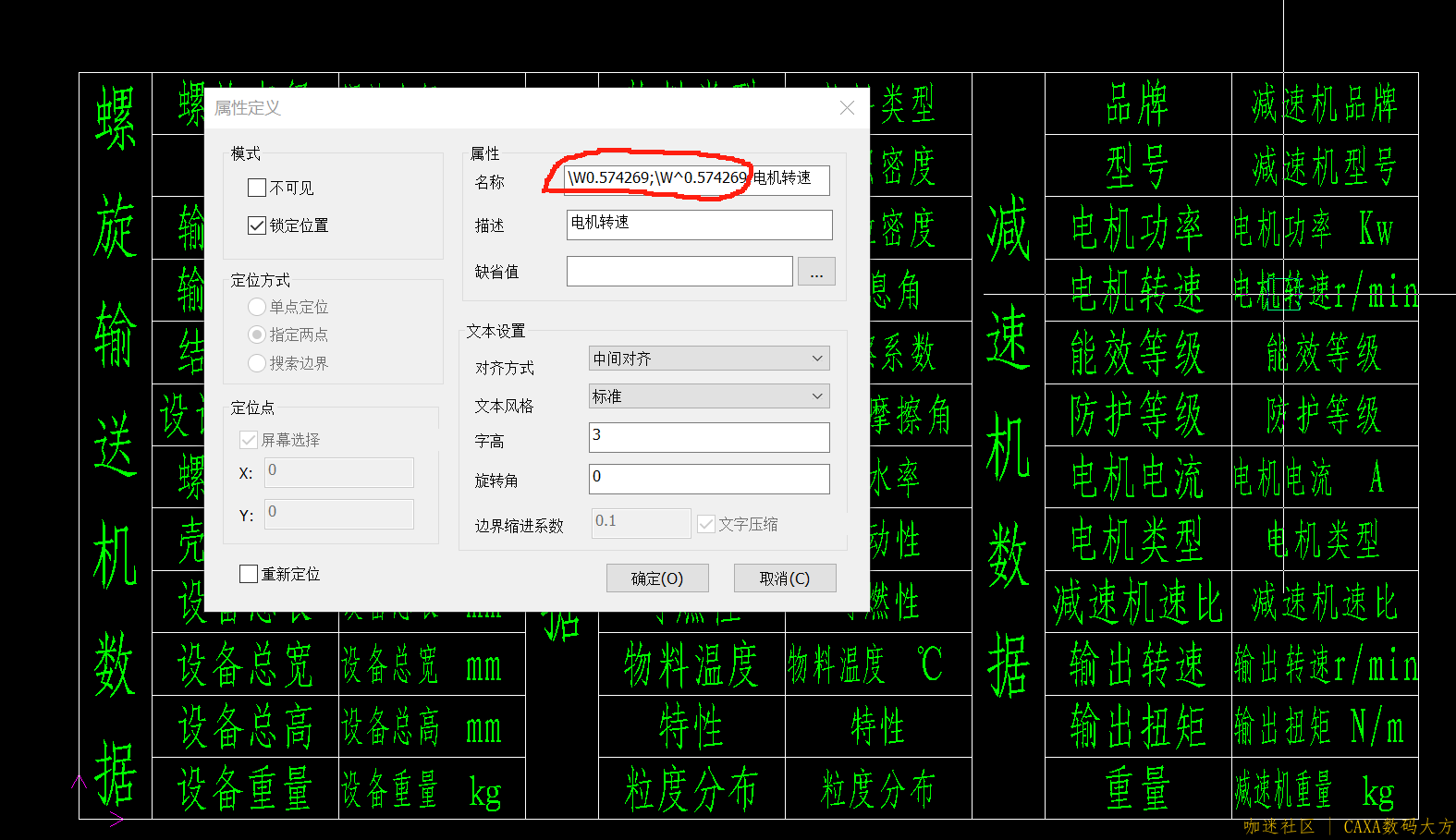Click the 字高 text height field
Viewport: 1456px width, 840px height.
(708, 437)
